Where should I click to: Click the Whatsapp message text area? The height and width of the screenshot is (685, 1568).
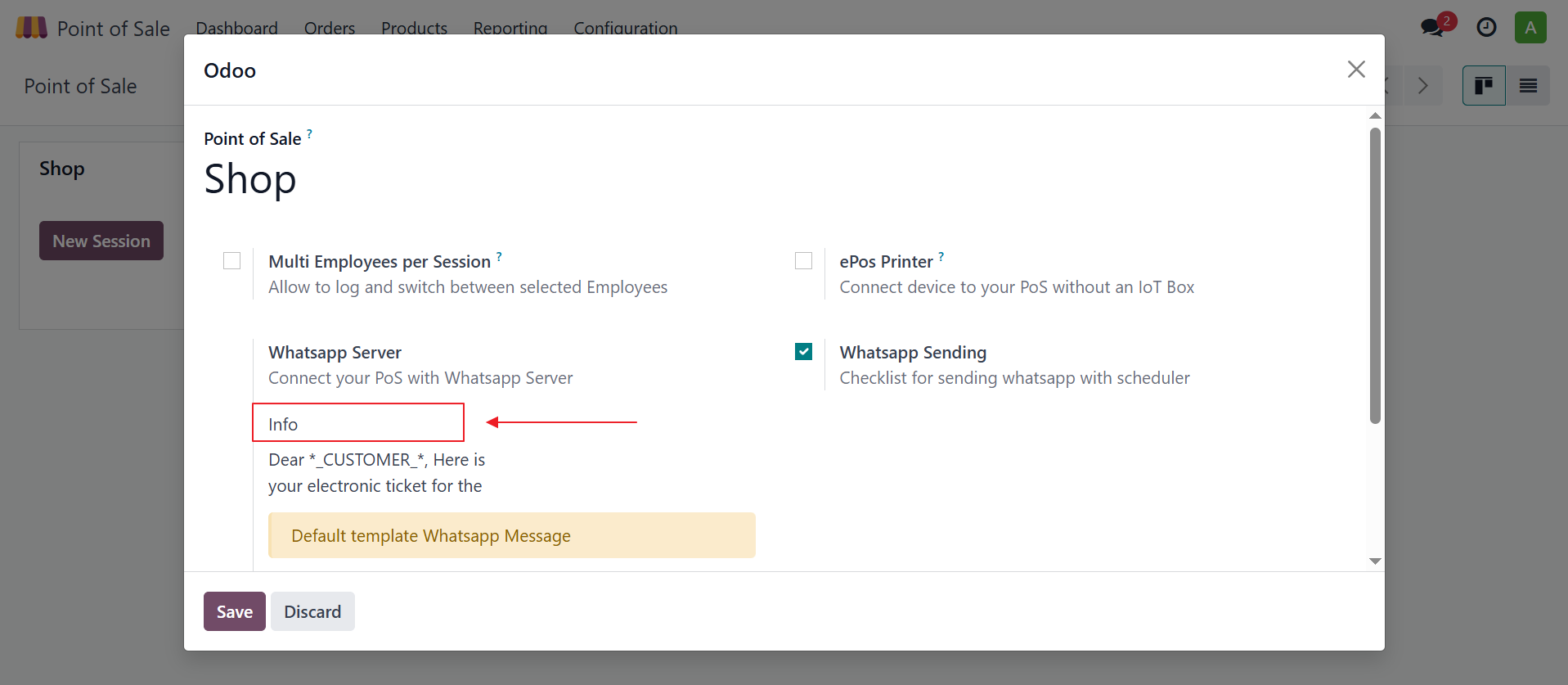click(377, 473)
